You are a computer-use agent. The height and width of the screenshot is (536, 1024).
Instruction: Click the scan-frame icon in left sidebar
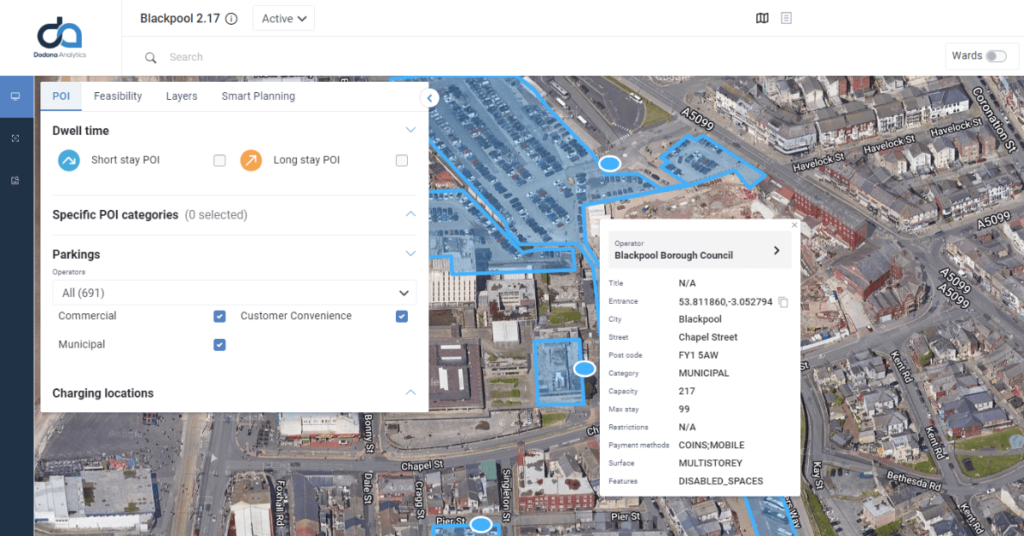pos(15,138)
